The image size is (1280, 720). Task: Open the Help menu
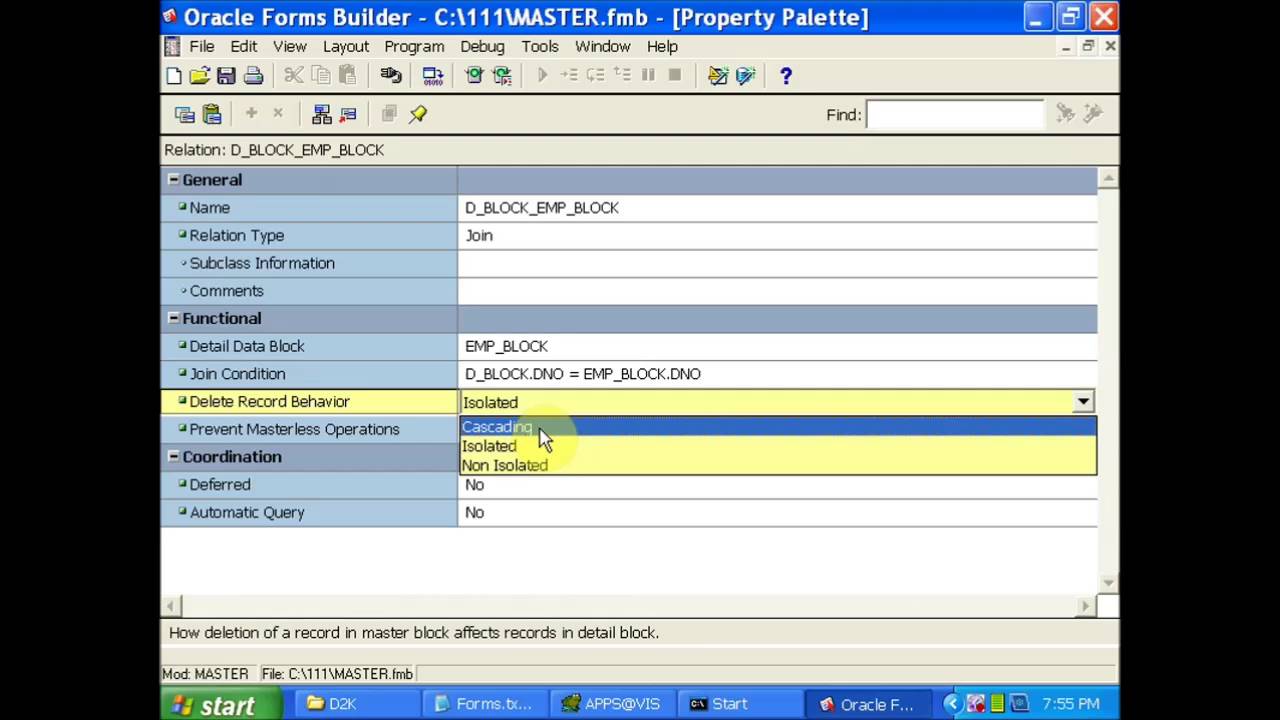point(662,46)
